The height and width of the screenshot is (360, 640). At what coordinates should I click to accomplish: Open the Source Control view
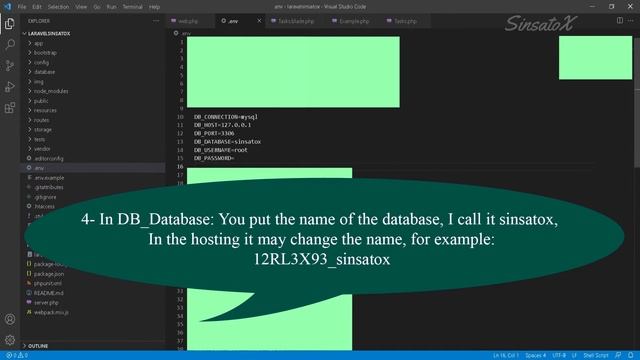[10, 66]
